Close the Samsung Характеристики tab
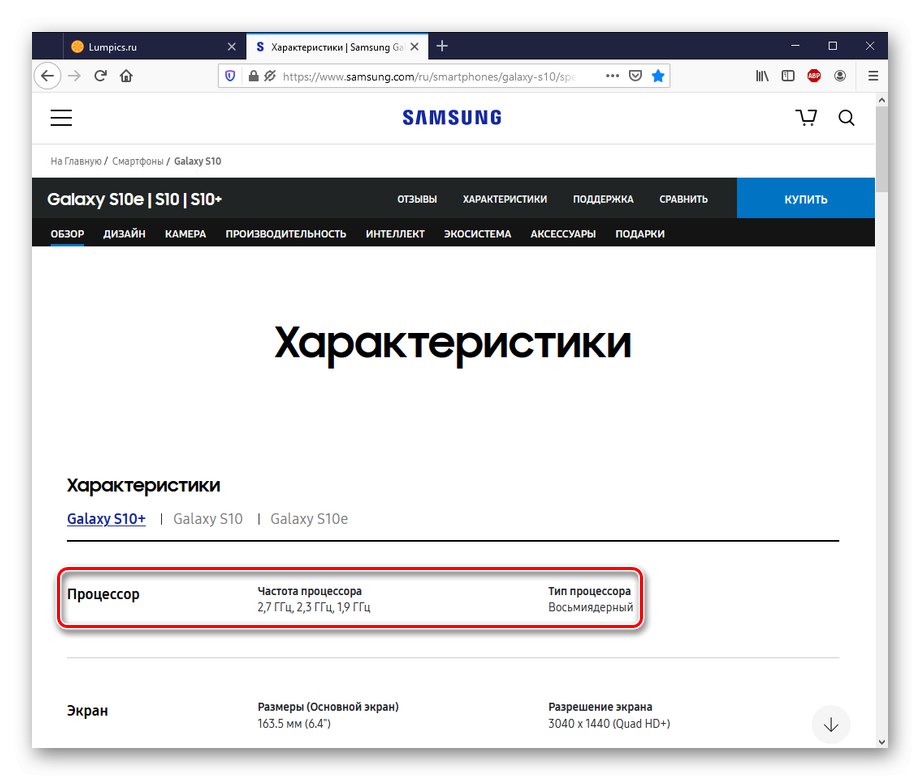This screenshot has width=920, height=780. 415,46
